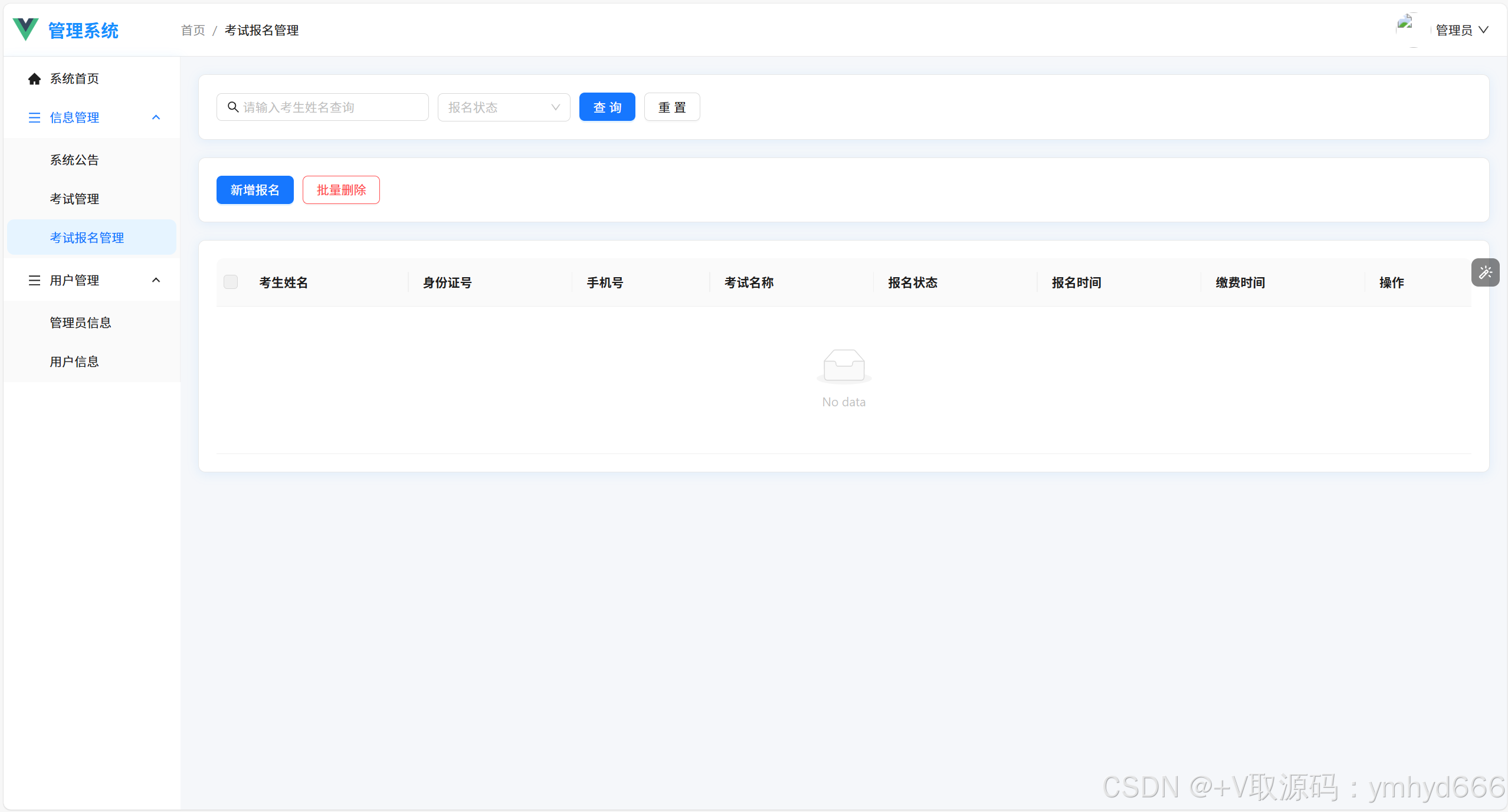Toggle the select-all table checkbox
The width and height of the screenshot is (1508, 812).
tap(231, 282)
